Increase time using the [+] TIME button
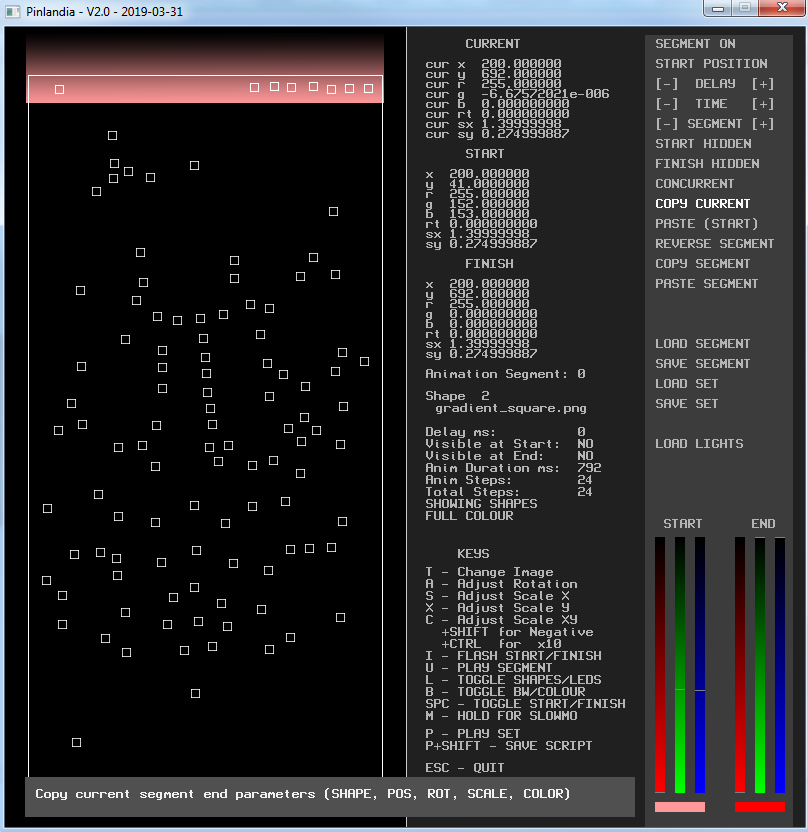Image resolution: width=808 pixels, height=832 pixels. coord(763,104)
